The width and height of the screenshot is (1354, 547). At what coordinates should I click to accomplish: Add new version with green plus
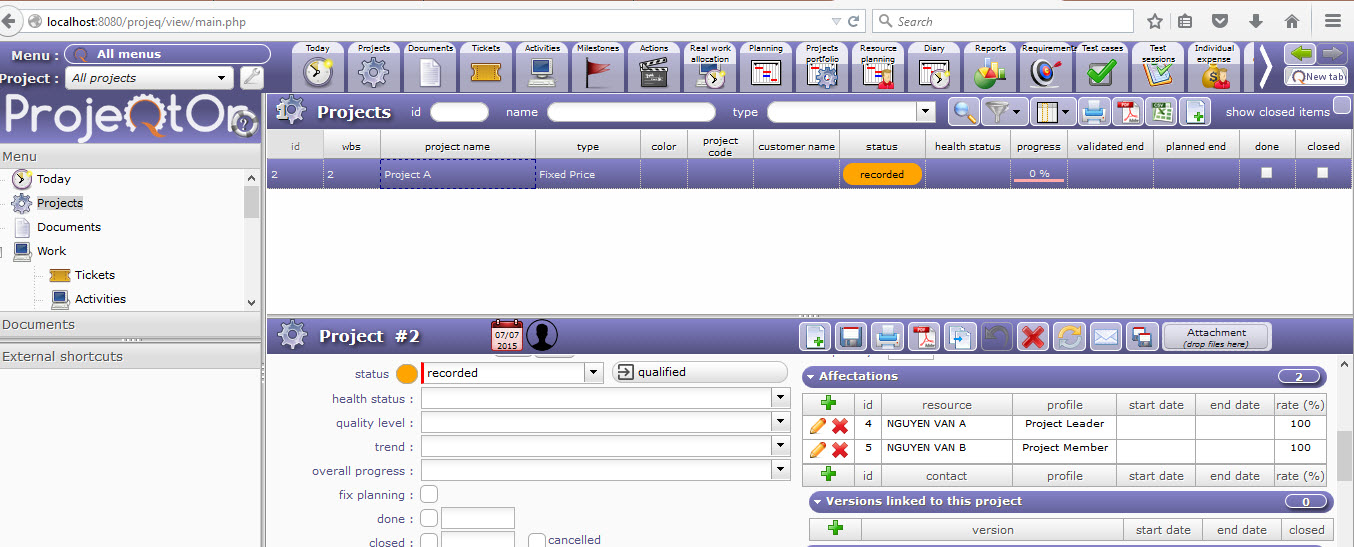tap(835, 529)
